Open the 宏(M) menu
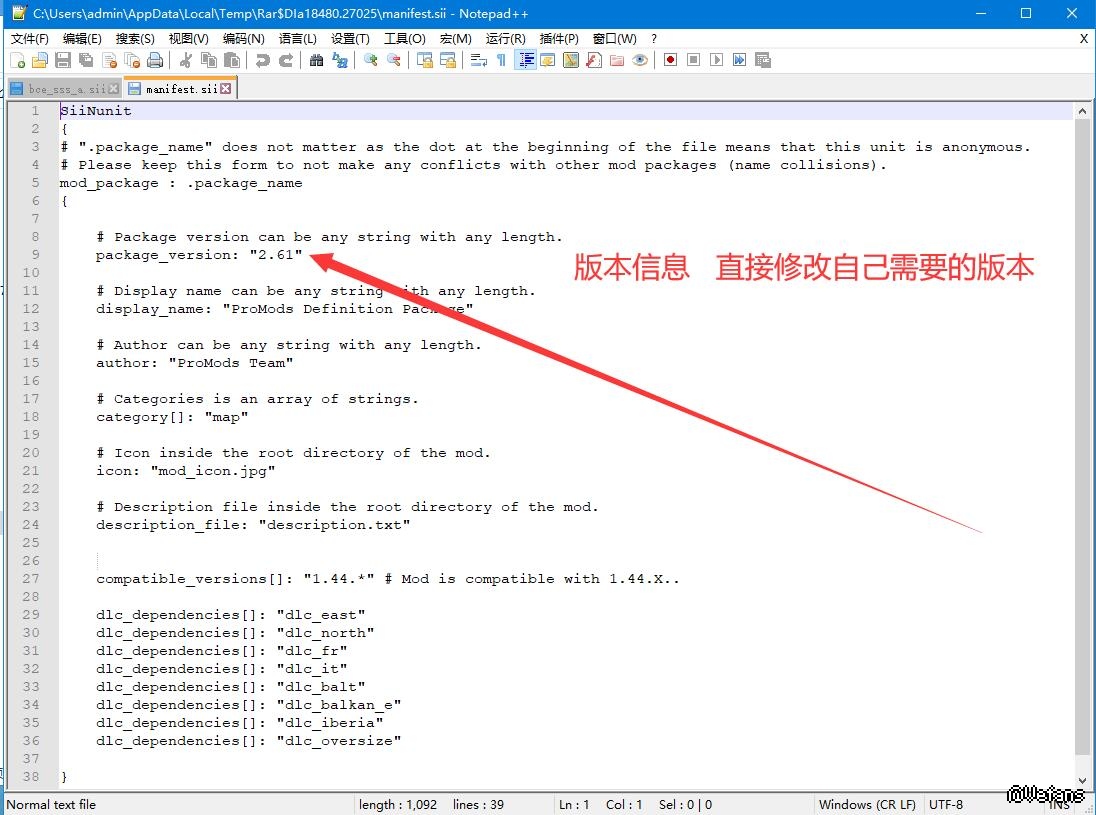This screenshot has width=1096, height=815. pyautogui.click(x=456, y=38)
